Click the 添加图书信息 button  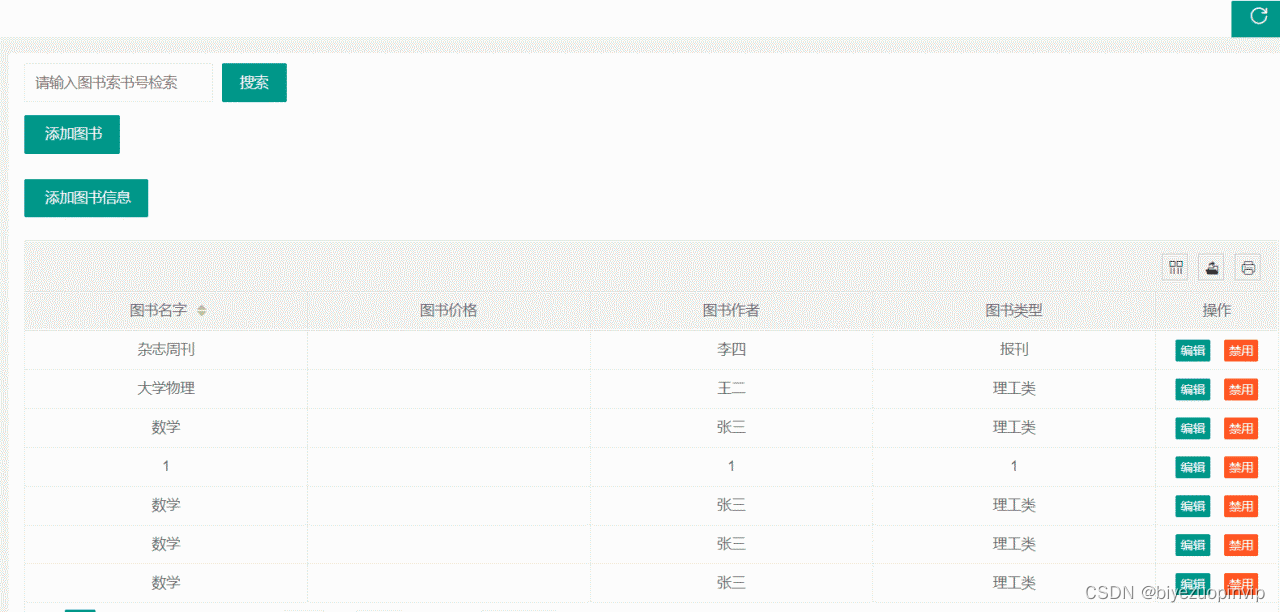click(86, 198)
